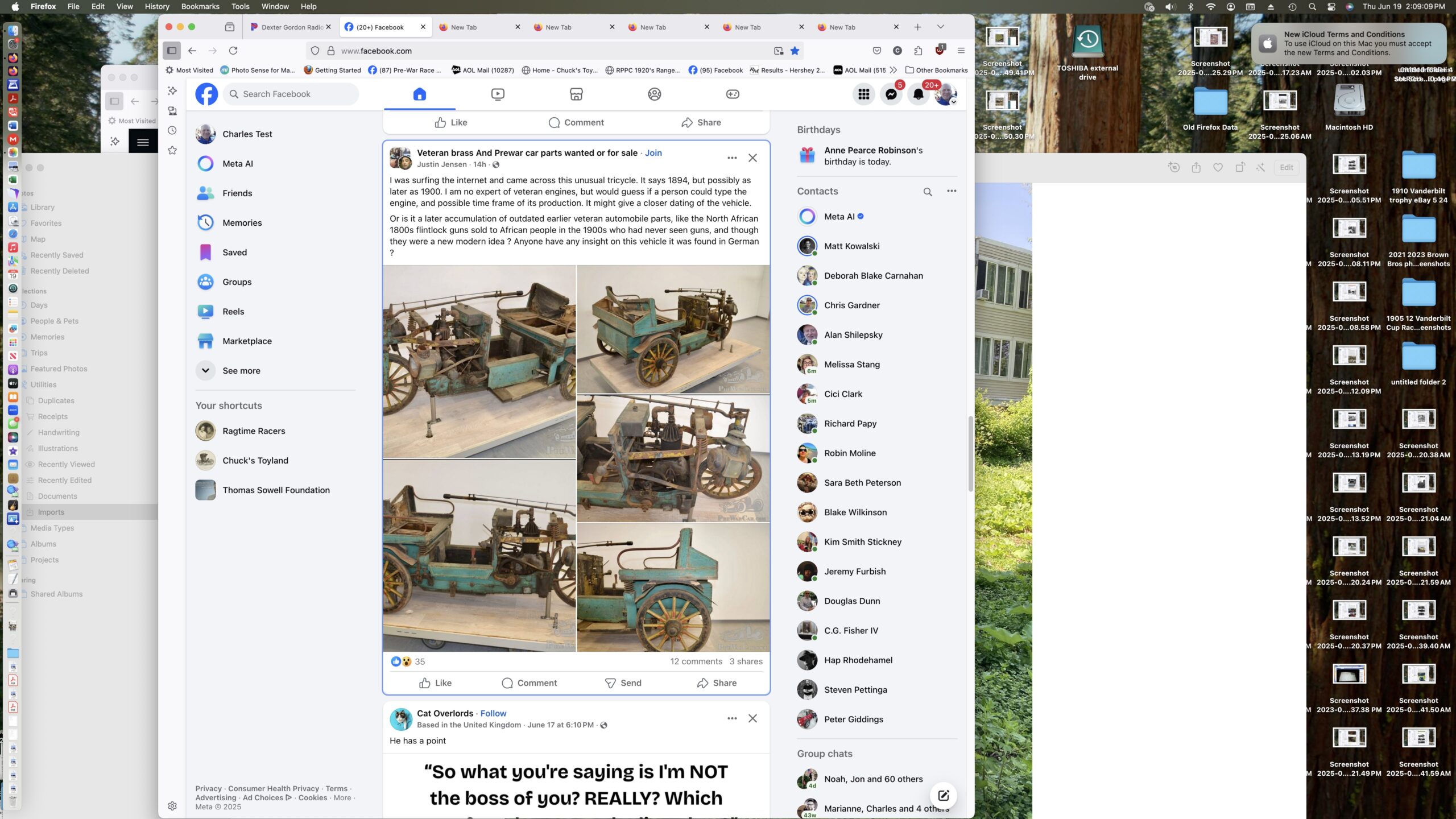
Task: Open the Facebook apps grid menu
Action: 863,94
